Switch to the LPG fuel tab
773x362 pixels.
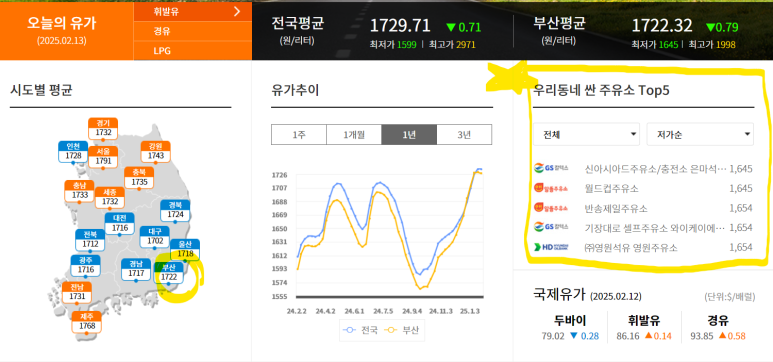coord(192,50)
